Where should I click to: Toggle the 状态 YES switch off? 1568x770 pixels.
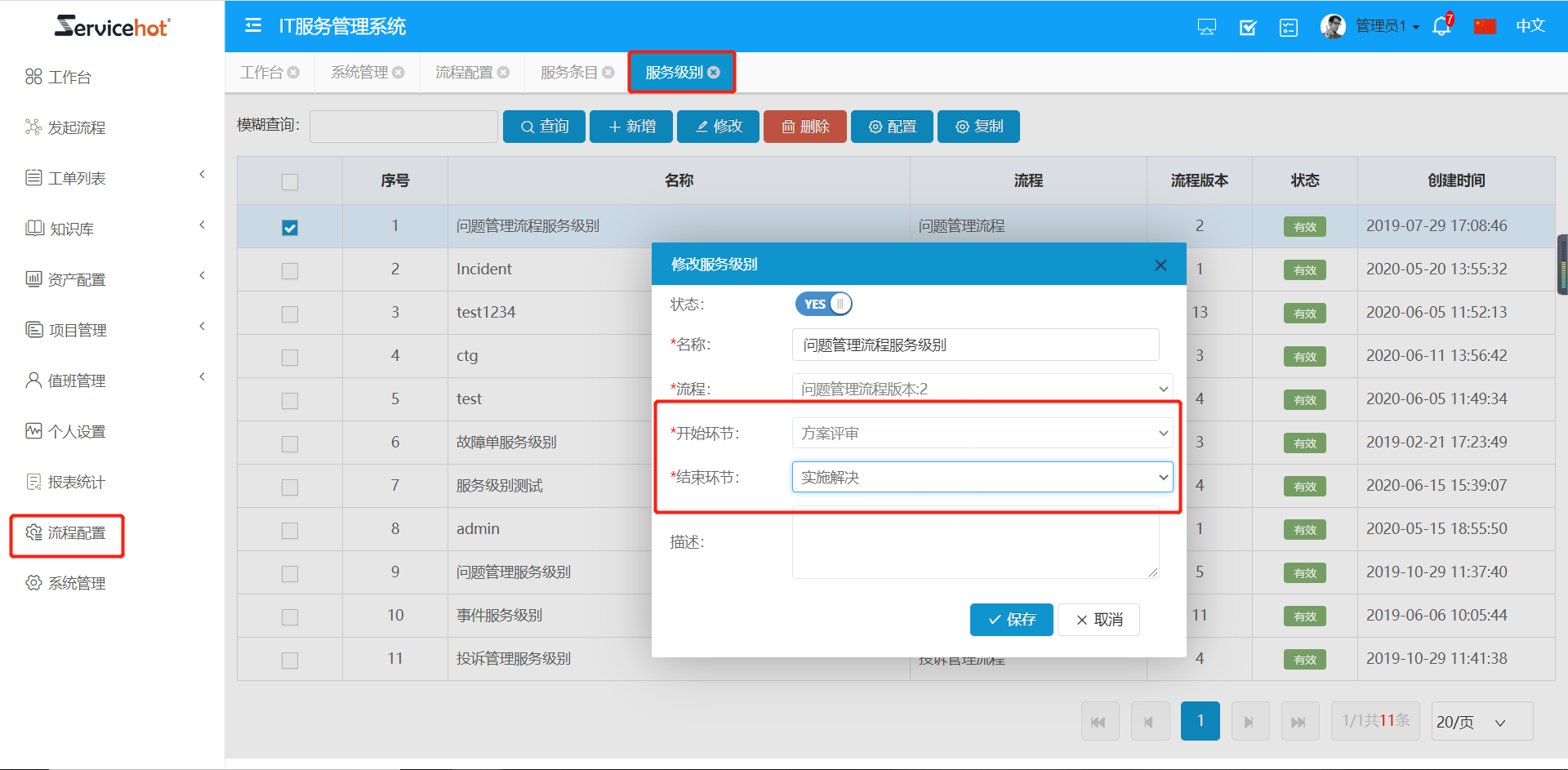[823, 304]
